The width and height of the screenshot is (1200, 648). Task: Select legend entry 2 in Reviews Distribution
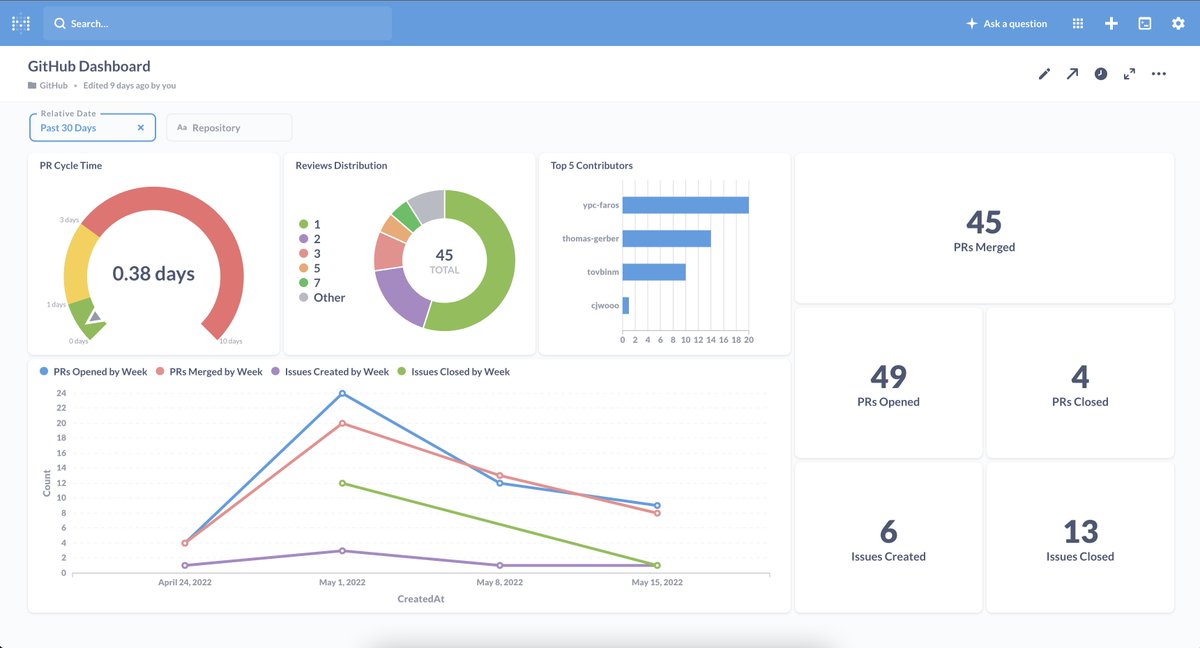310,239
